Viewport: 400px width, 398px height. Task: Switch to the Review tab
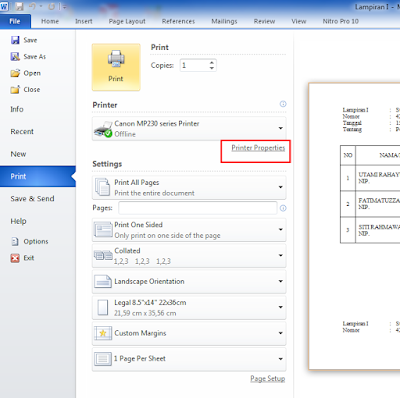tap(264, 21)
